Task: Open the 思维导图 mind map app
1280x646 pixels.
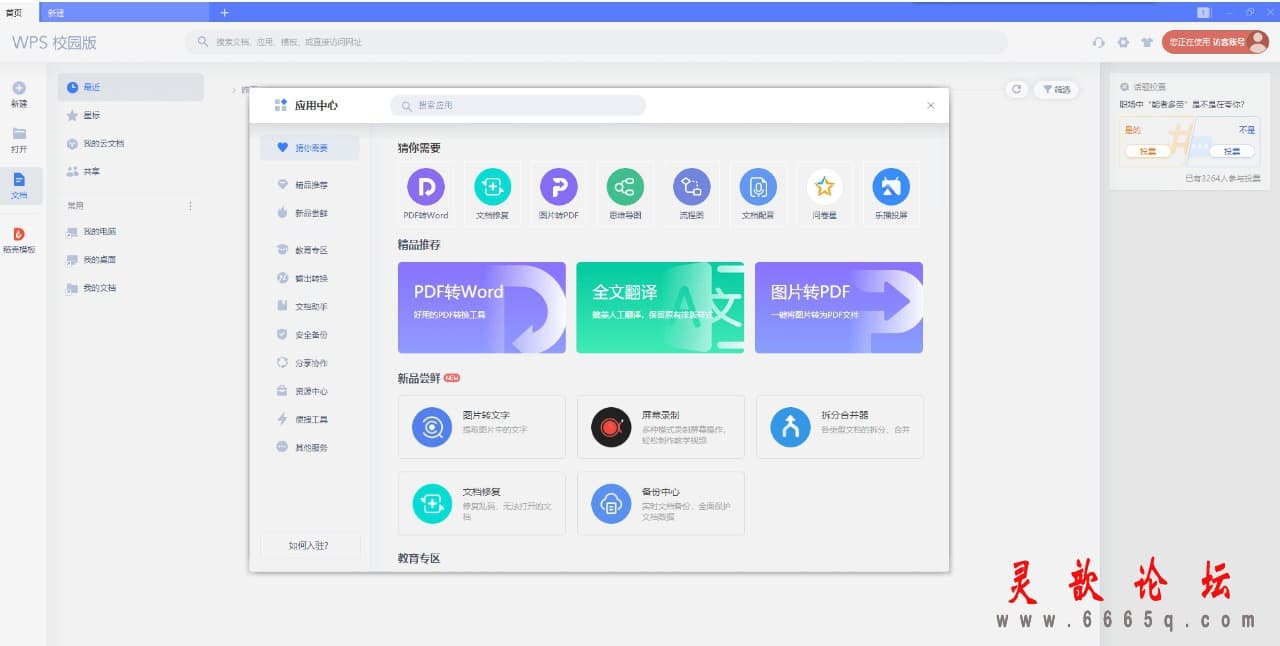Action: 625,187
